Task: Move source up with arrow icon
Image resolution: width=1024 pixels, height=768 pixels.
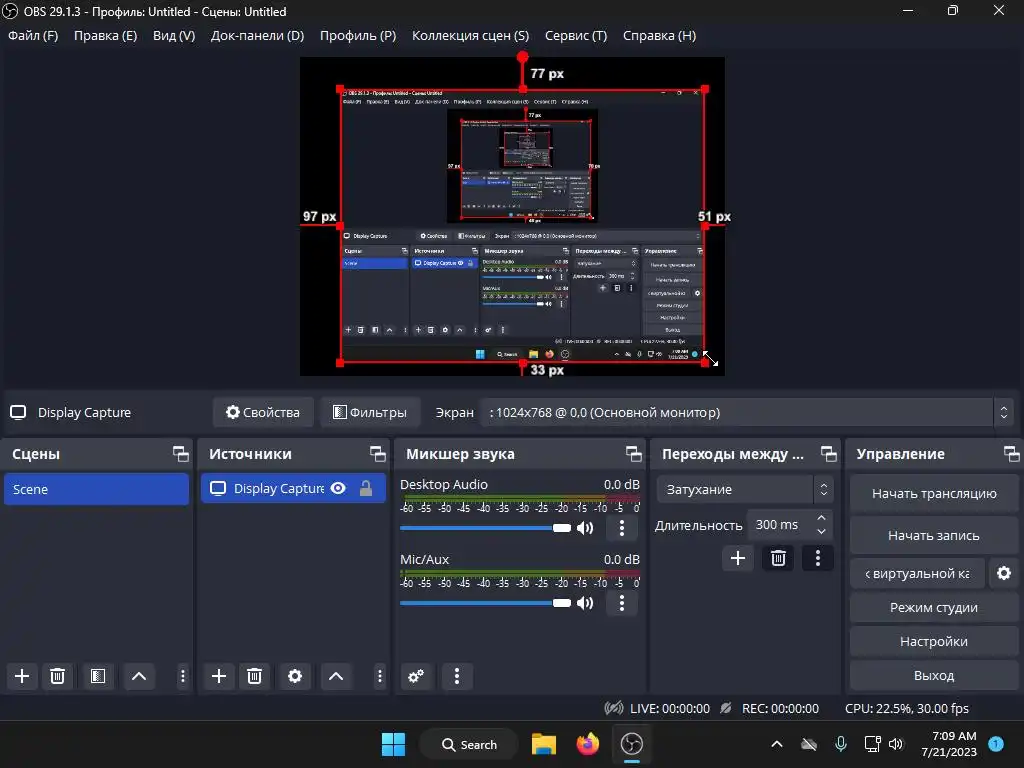Action: click(x=336, y=676)
